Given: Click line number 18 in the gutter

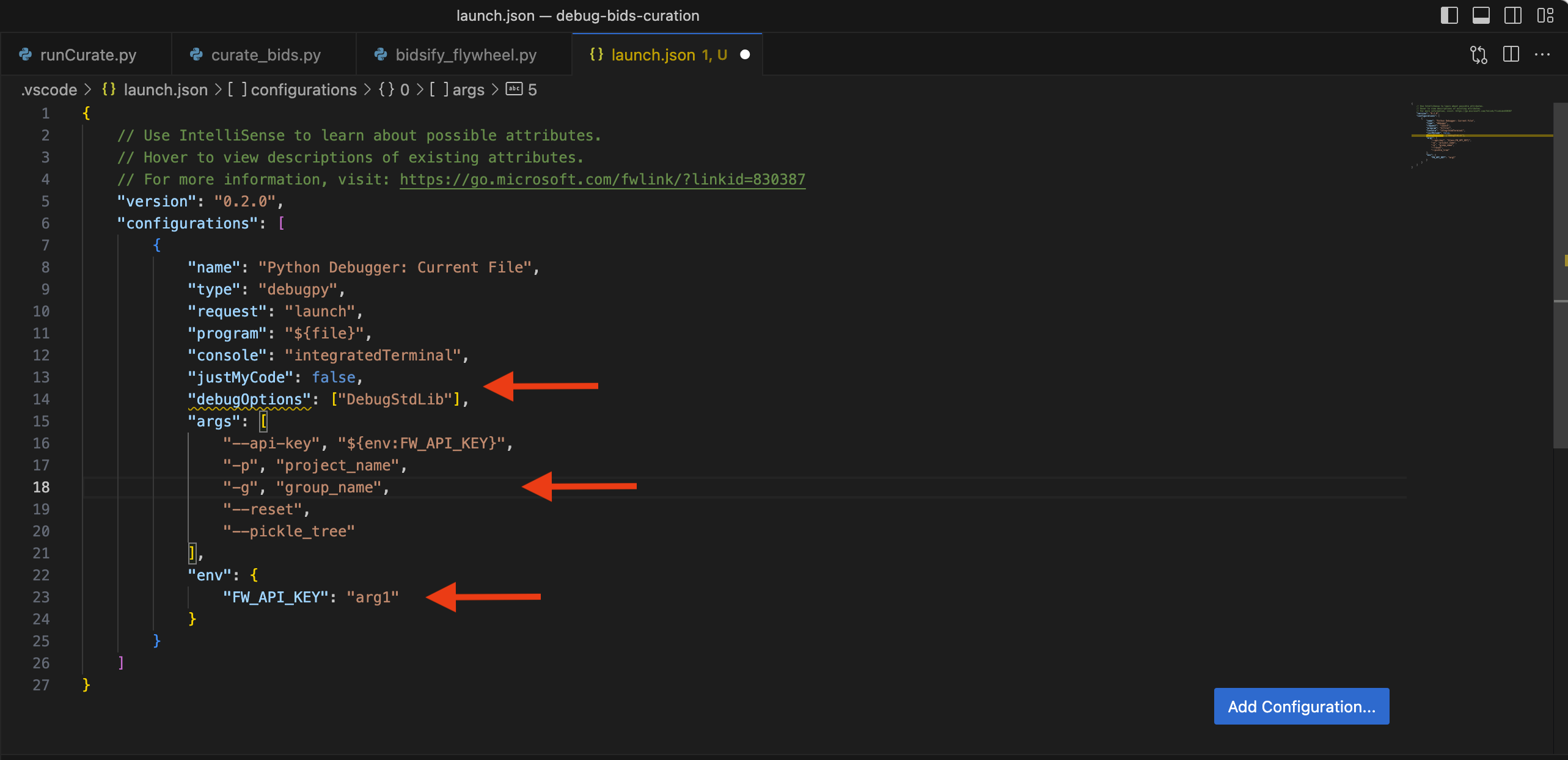Looking at the screenshot, I should (41, 487).
